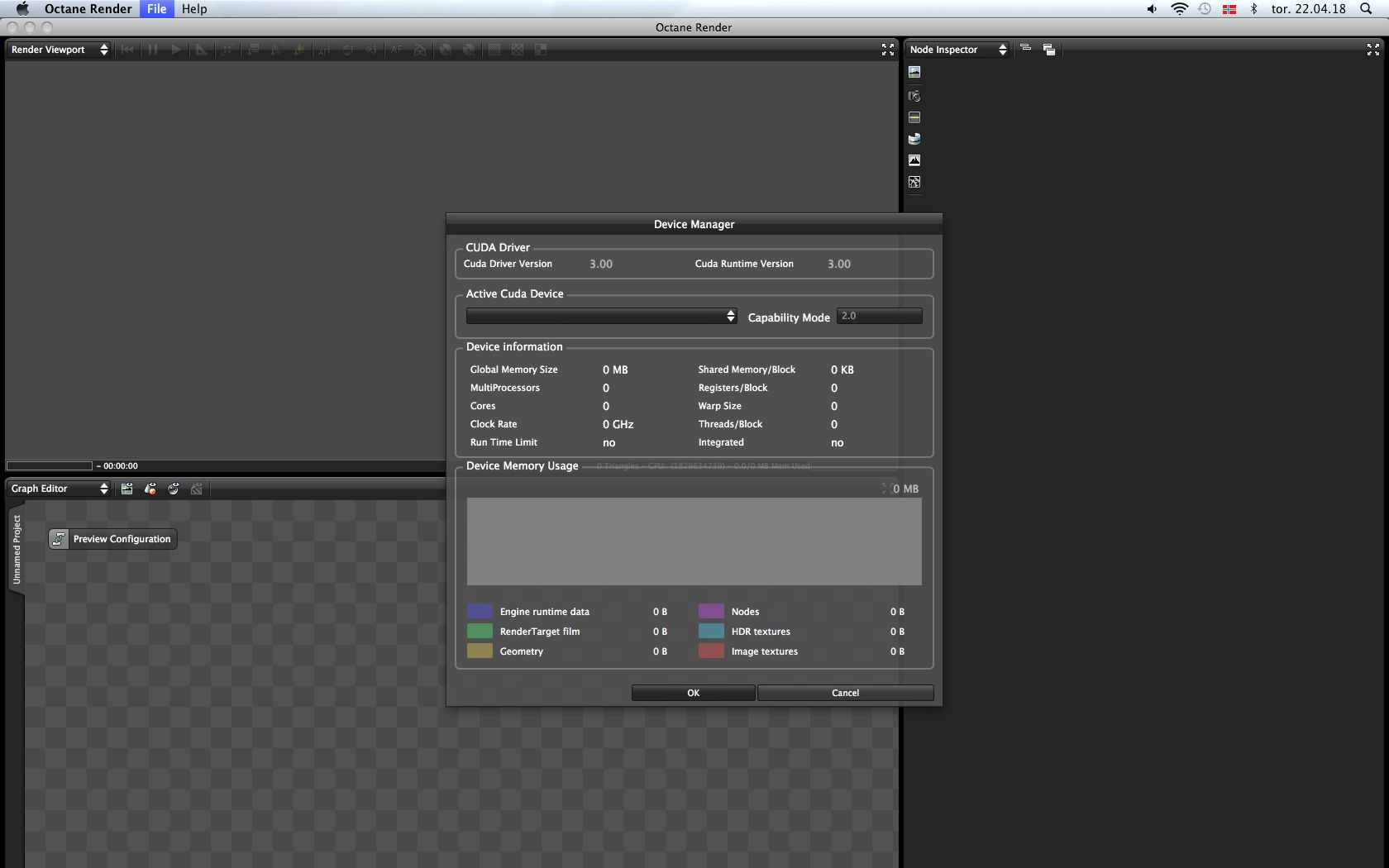Image resolution: width=1389 pixels, height=868 pixels.
Task: Select the render target landscape icon
Action: 914,72
